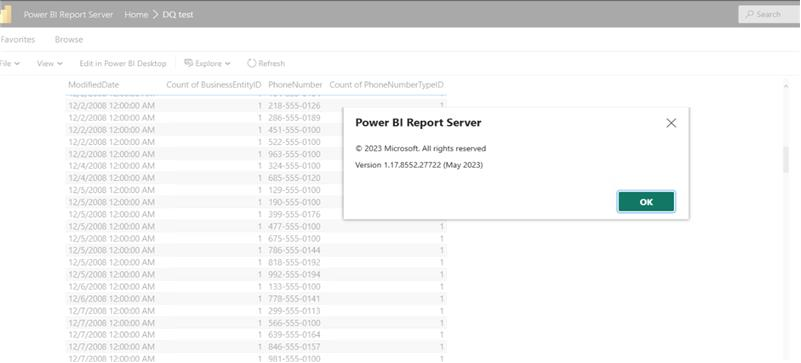Click the DQ test breadcrumb

click(x=178, y=14)
